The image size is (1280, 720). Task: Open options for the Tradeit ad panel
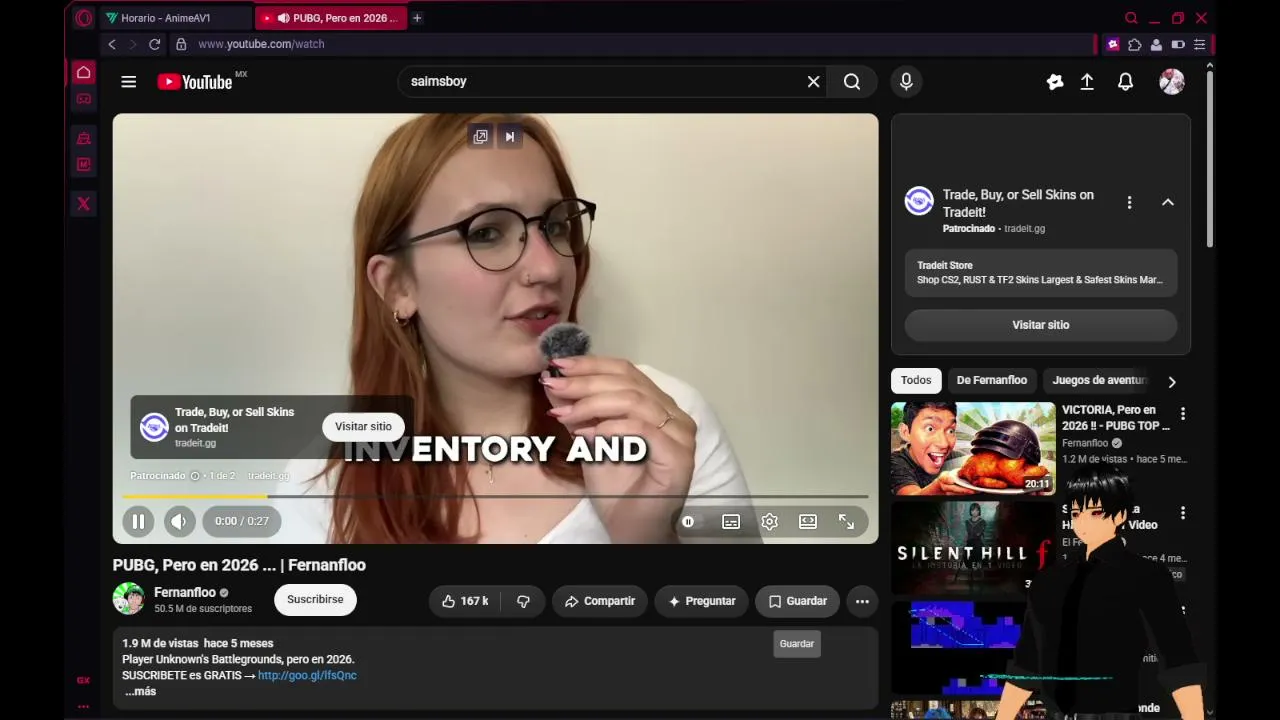pyautogui.click(x=1129, y=202)
